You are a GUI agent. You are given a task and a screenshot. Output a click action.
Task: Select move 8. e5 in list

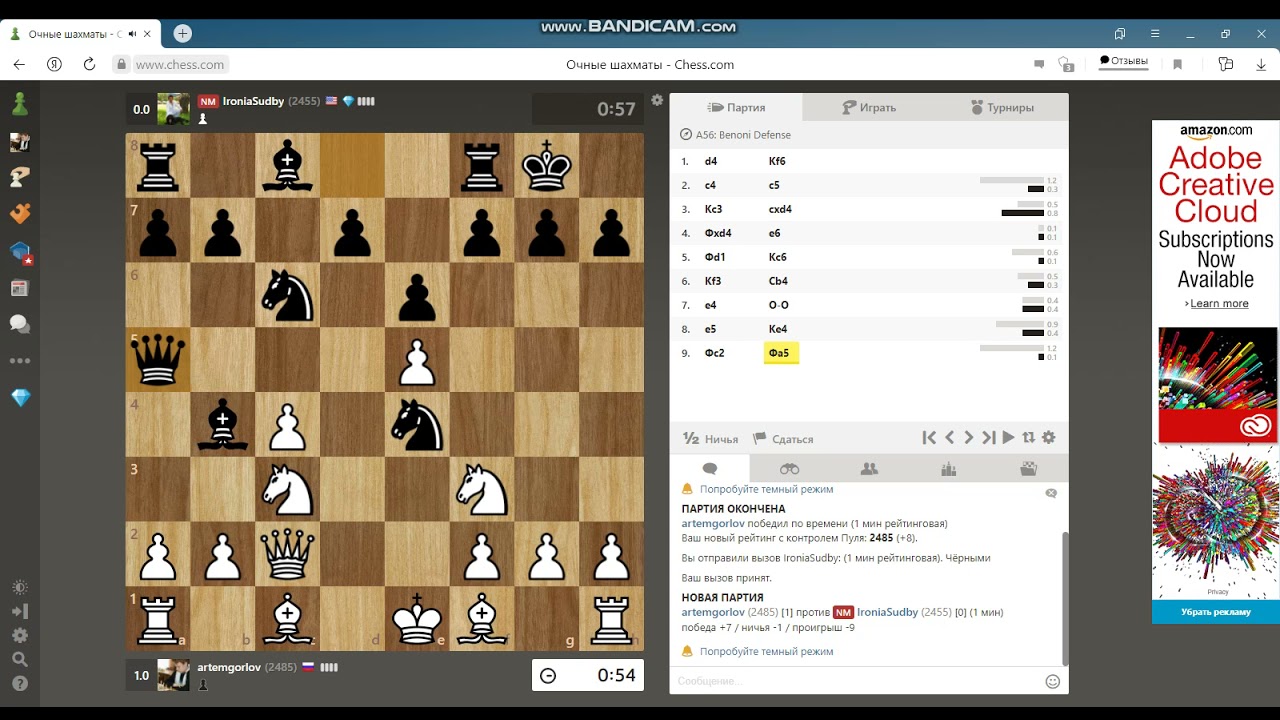click(x=710, y=329)
